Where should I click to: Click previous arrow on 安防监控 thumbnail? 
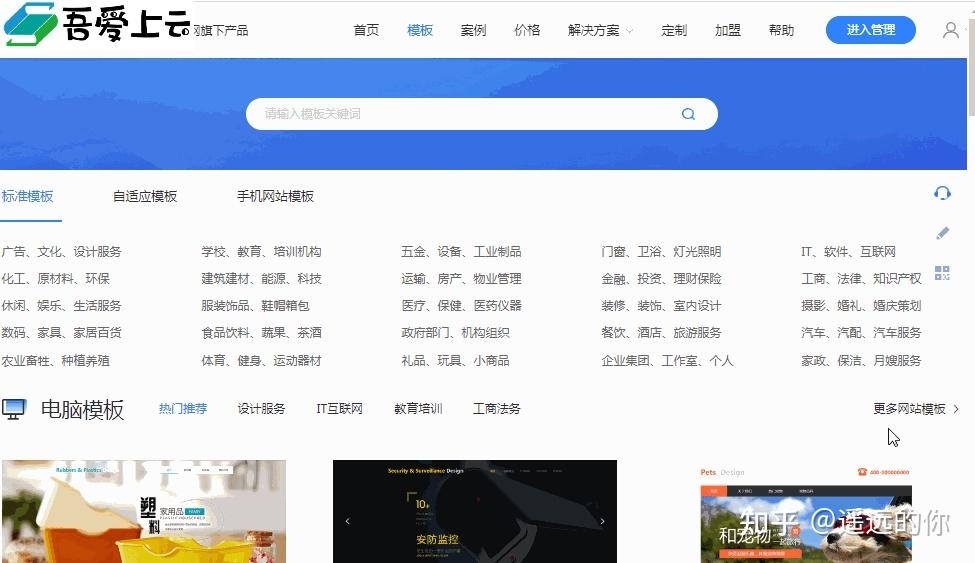pyautogui.click(x=348, y=521)
